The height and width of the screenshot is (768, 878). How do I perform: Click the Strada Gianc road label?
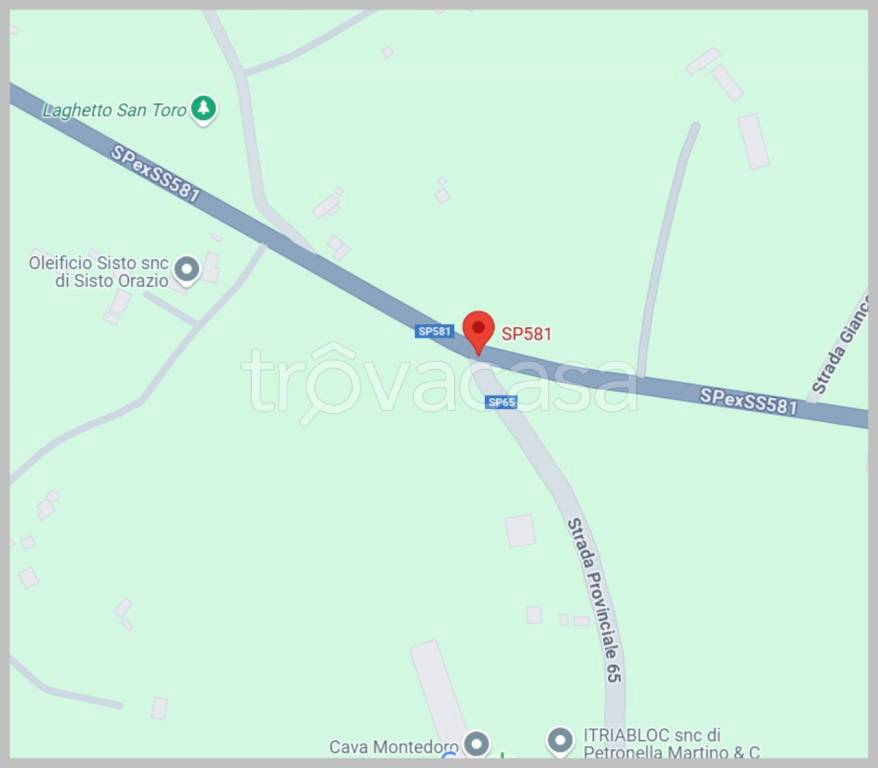[x=841, y=344]
